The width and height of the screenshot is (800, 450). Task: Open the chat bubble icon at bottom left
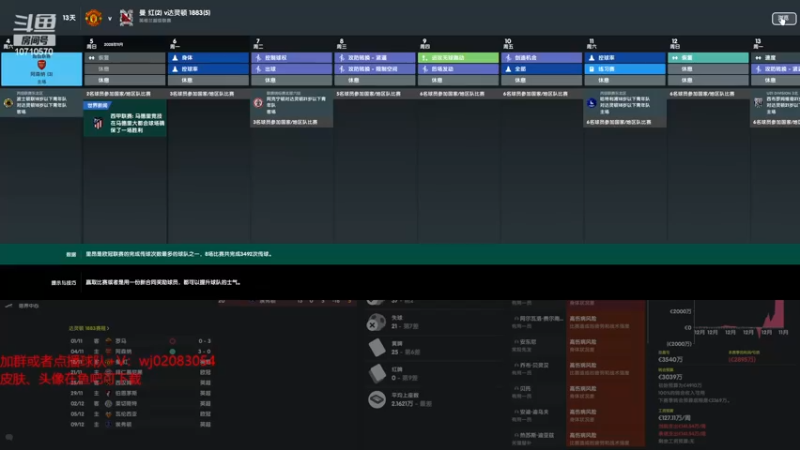pos(9,437)
